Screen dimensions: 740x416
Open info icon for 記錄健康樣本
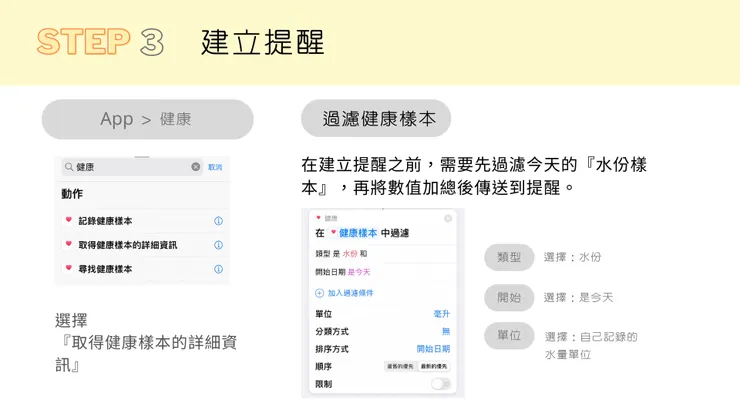pos(219,221)
